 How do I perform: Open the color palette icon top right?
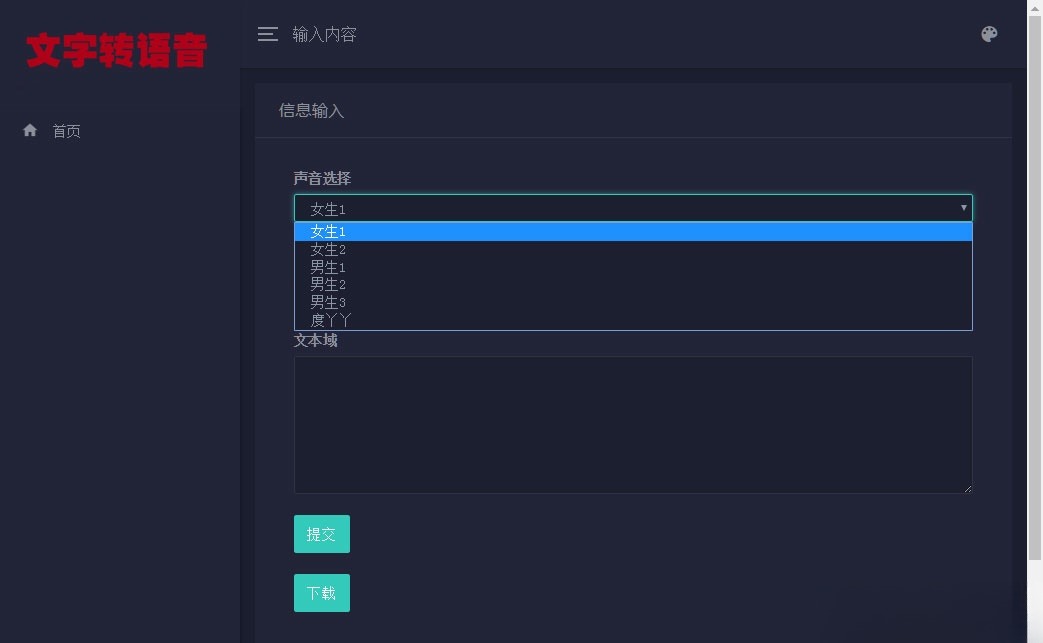point(989,33)
